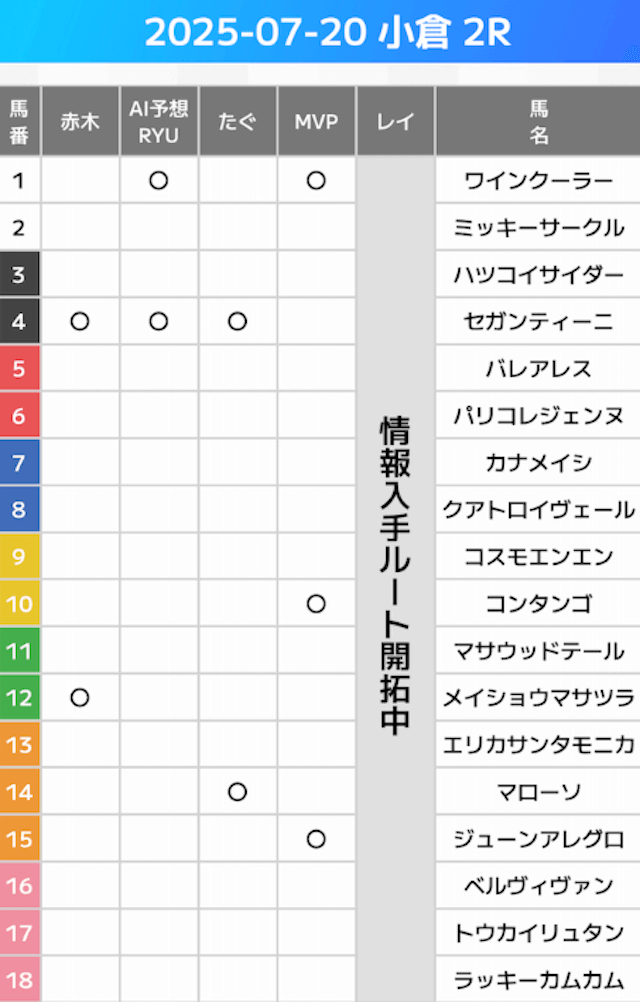Click MVP circle mark for horse 15

316,839
